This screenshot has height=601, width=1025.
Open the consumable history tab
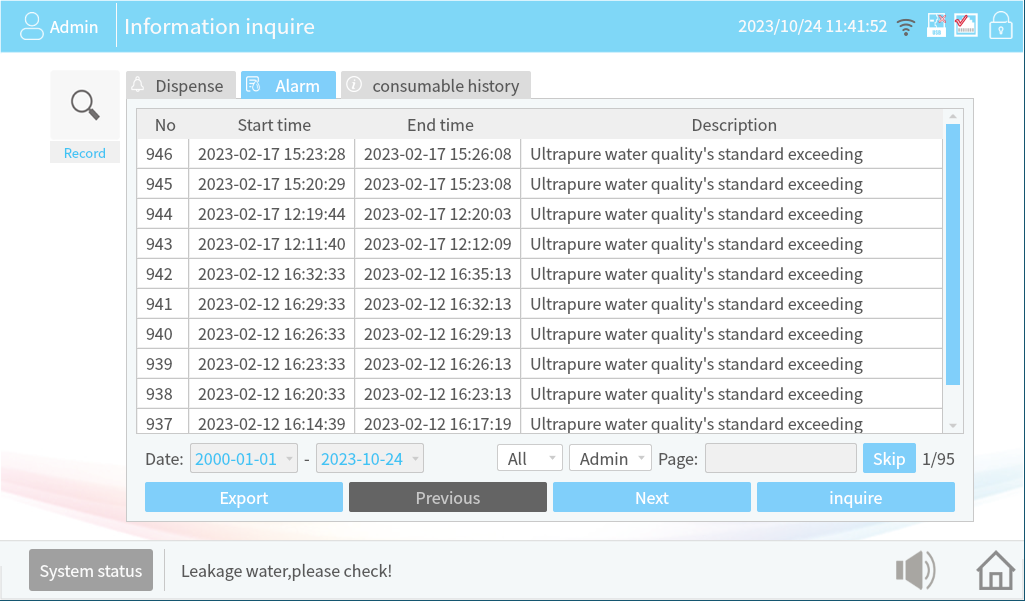coord(436,85)
